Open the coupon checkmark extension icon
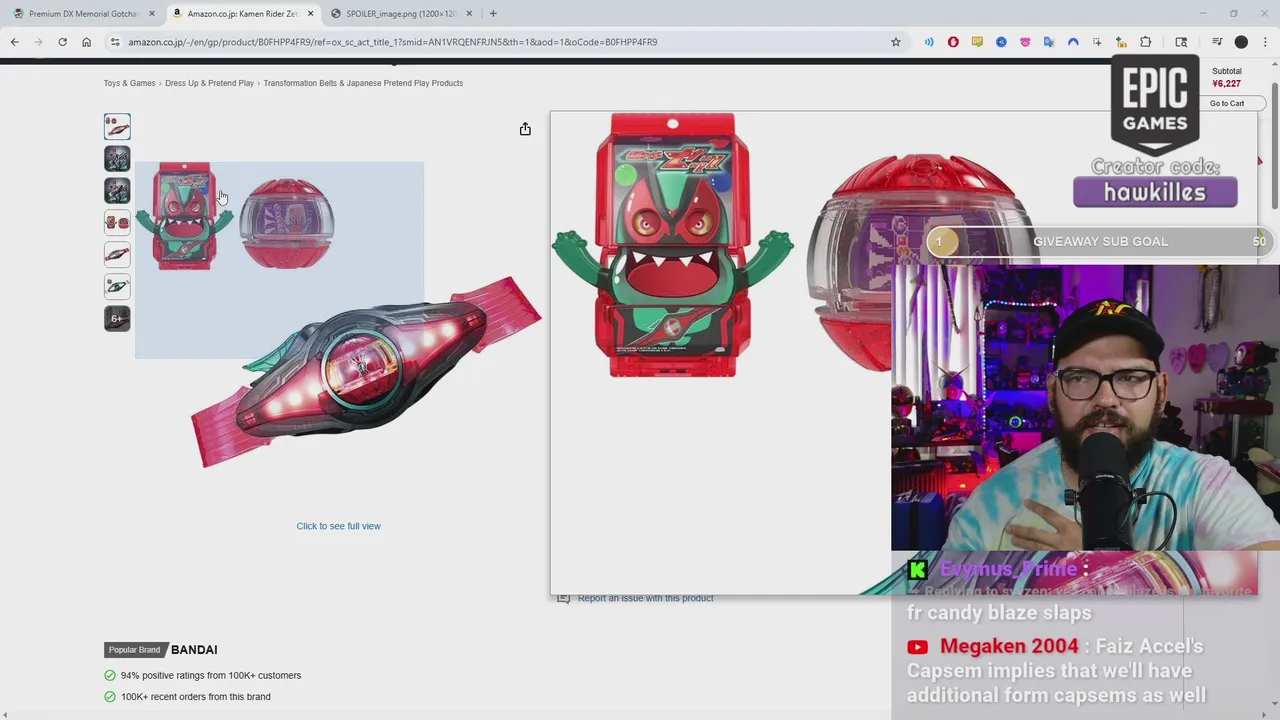 977,42
